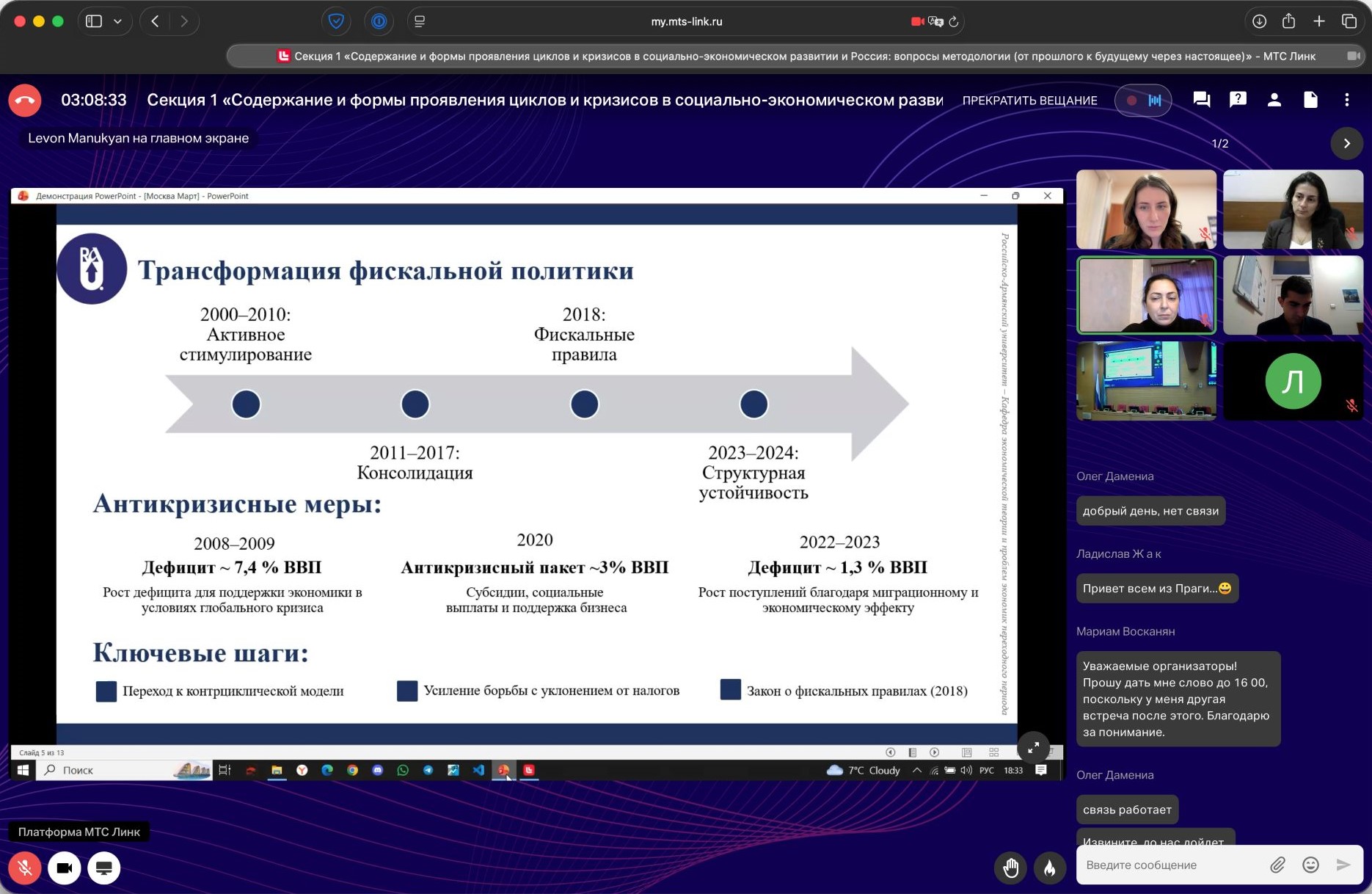Open the files document icon

pyautogui.click(x=1310, y=100)
